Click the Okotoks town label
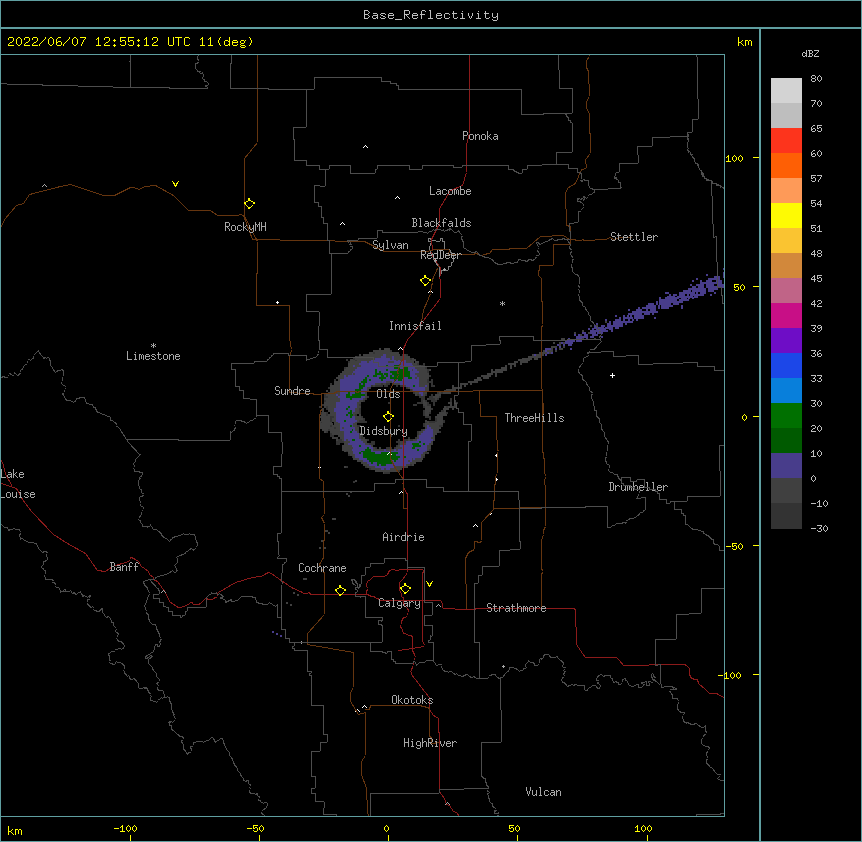862x842 pixels. coord(412,700)
